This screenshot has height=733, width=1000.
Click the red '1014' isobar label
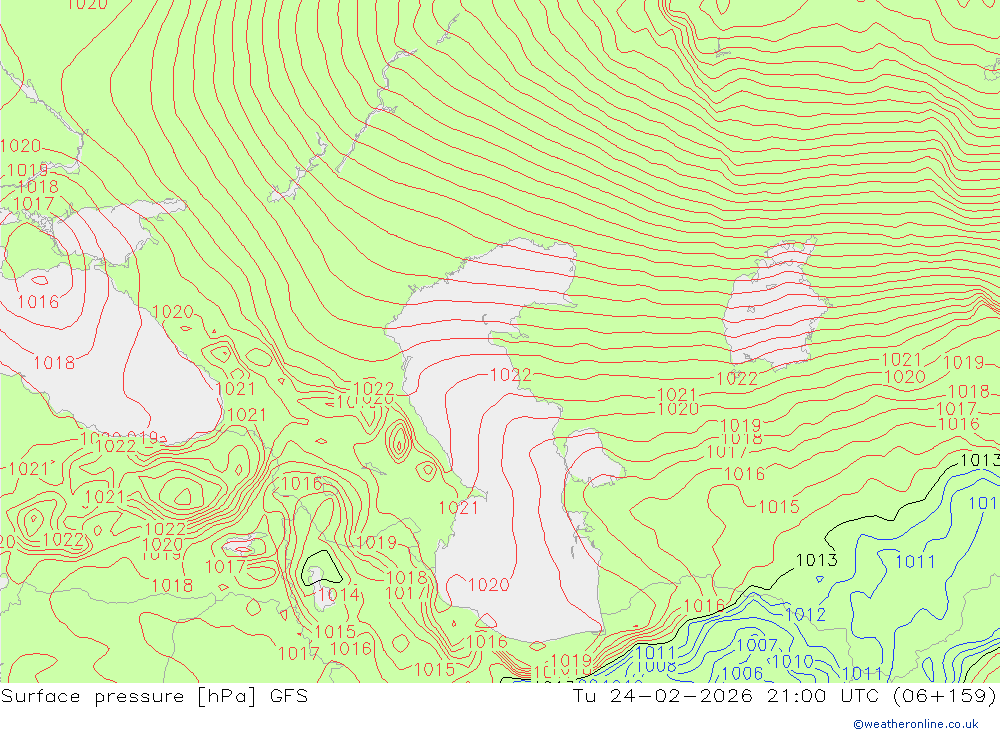pyautogui.click(x=339, y=595)
